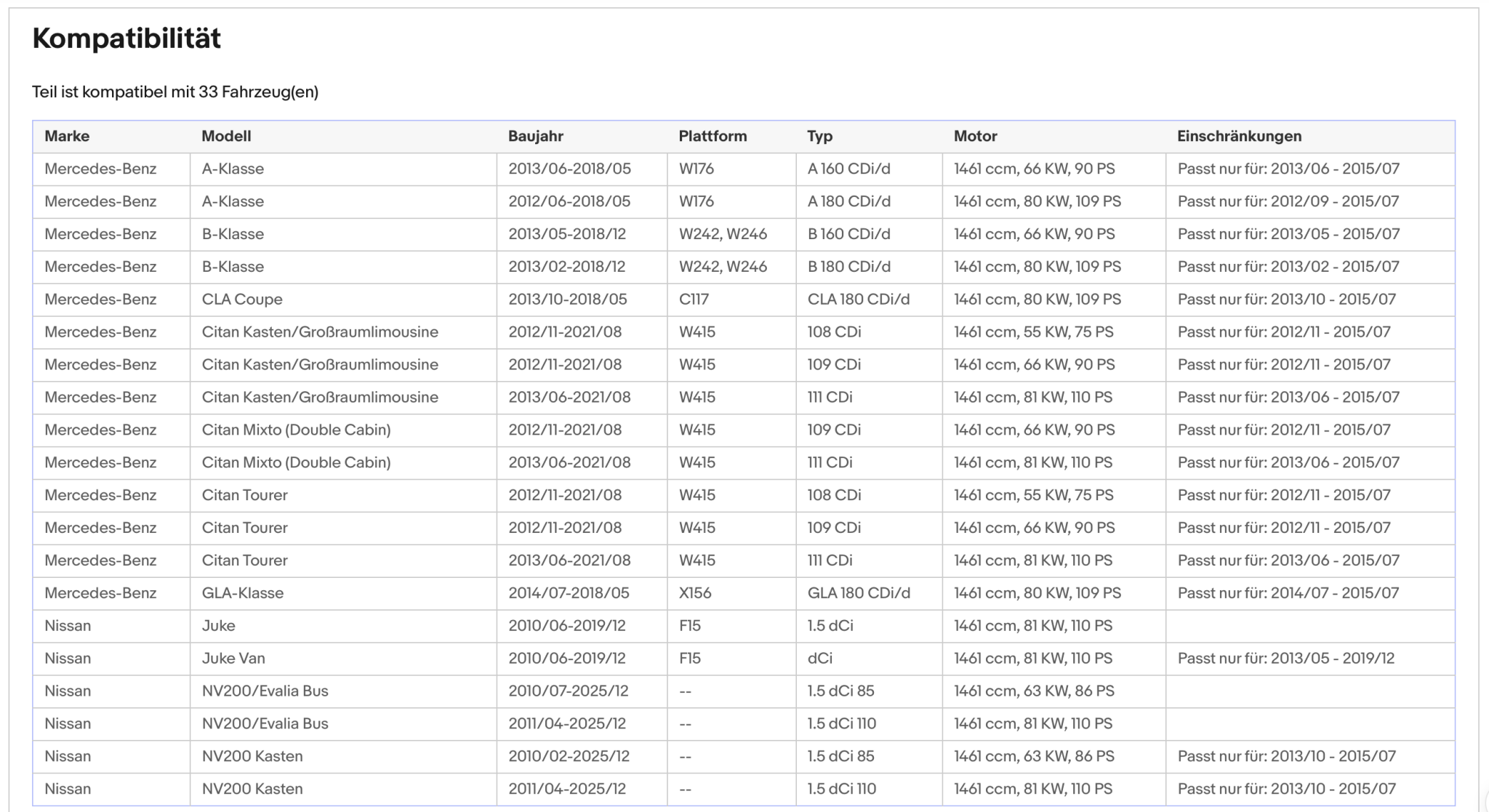Click the Marke column header

[67, 136]
